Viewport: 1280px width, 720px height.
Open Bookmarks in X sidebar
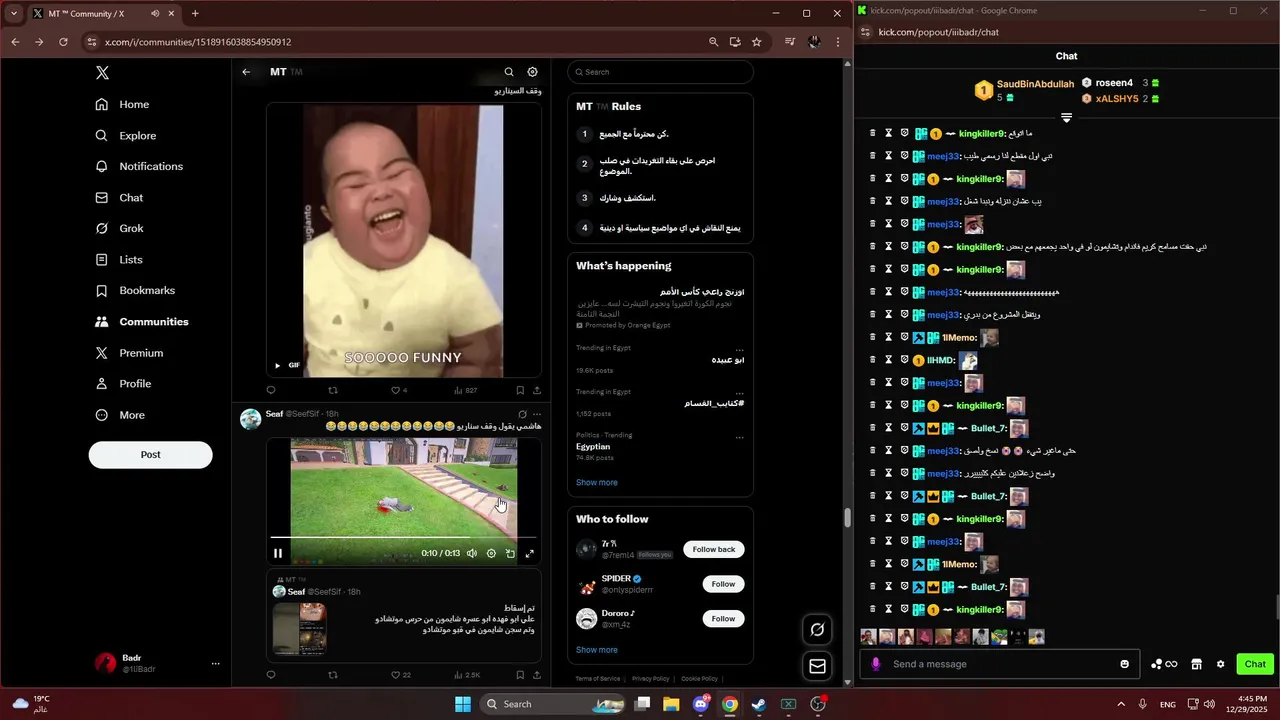coord(135,291)
